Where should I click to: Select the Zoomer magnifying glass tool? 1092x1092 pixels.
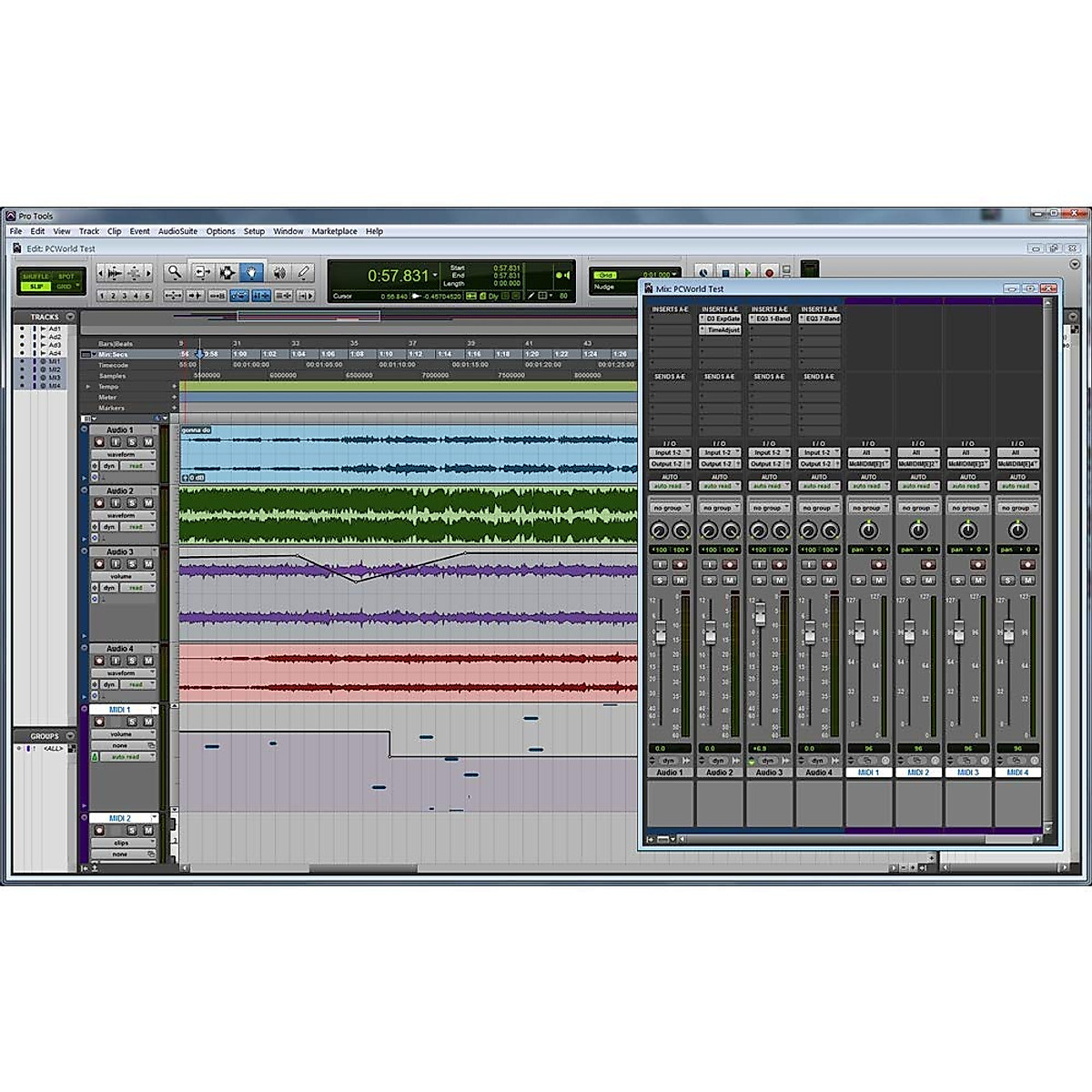174,272
